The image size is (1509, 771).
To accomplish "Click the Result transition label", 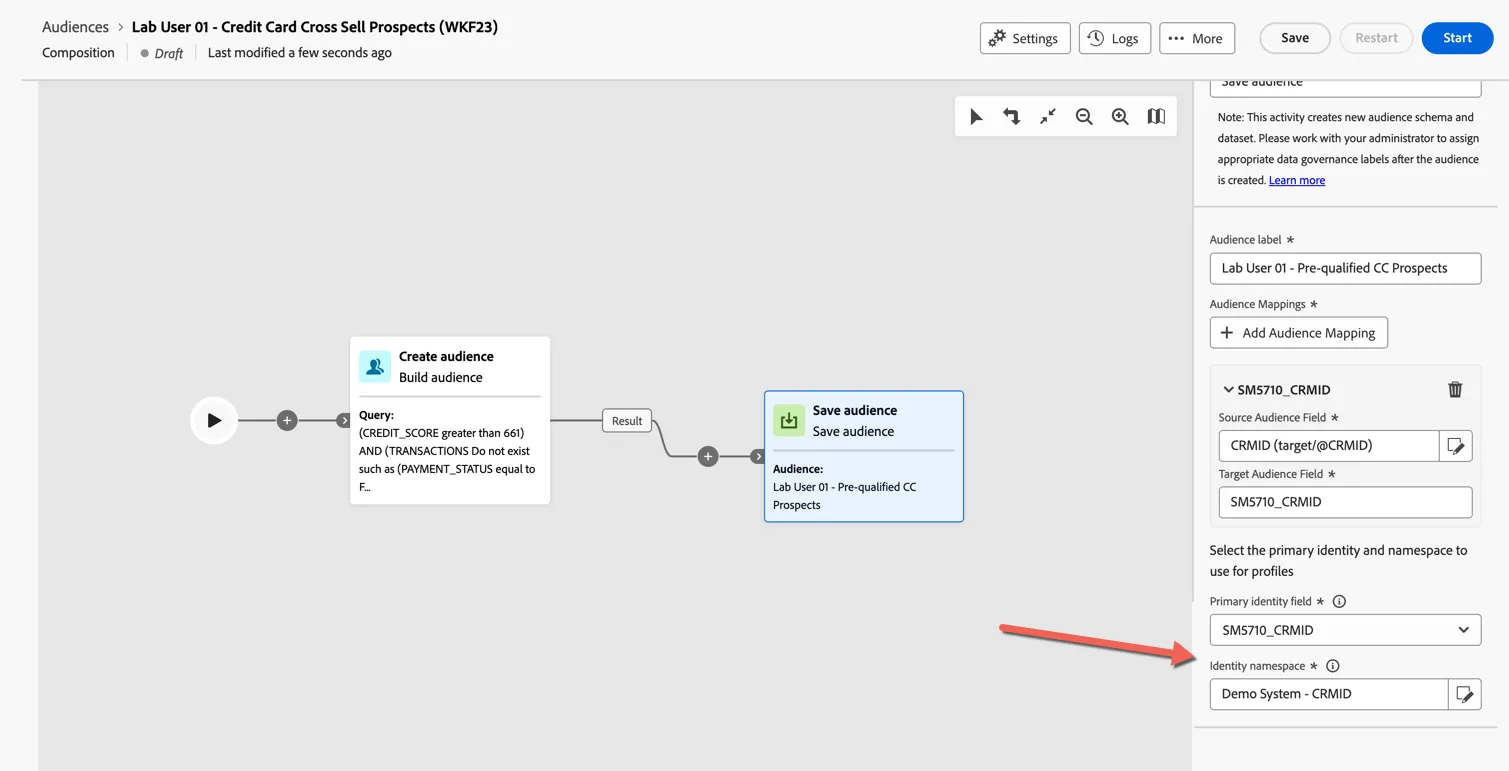I will (x=627, y=421).
